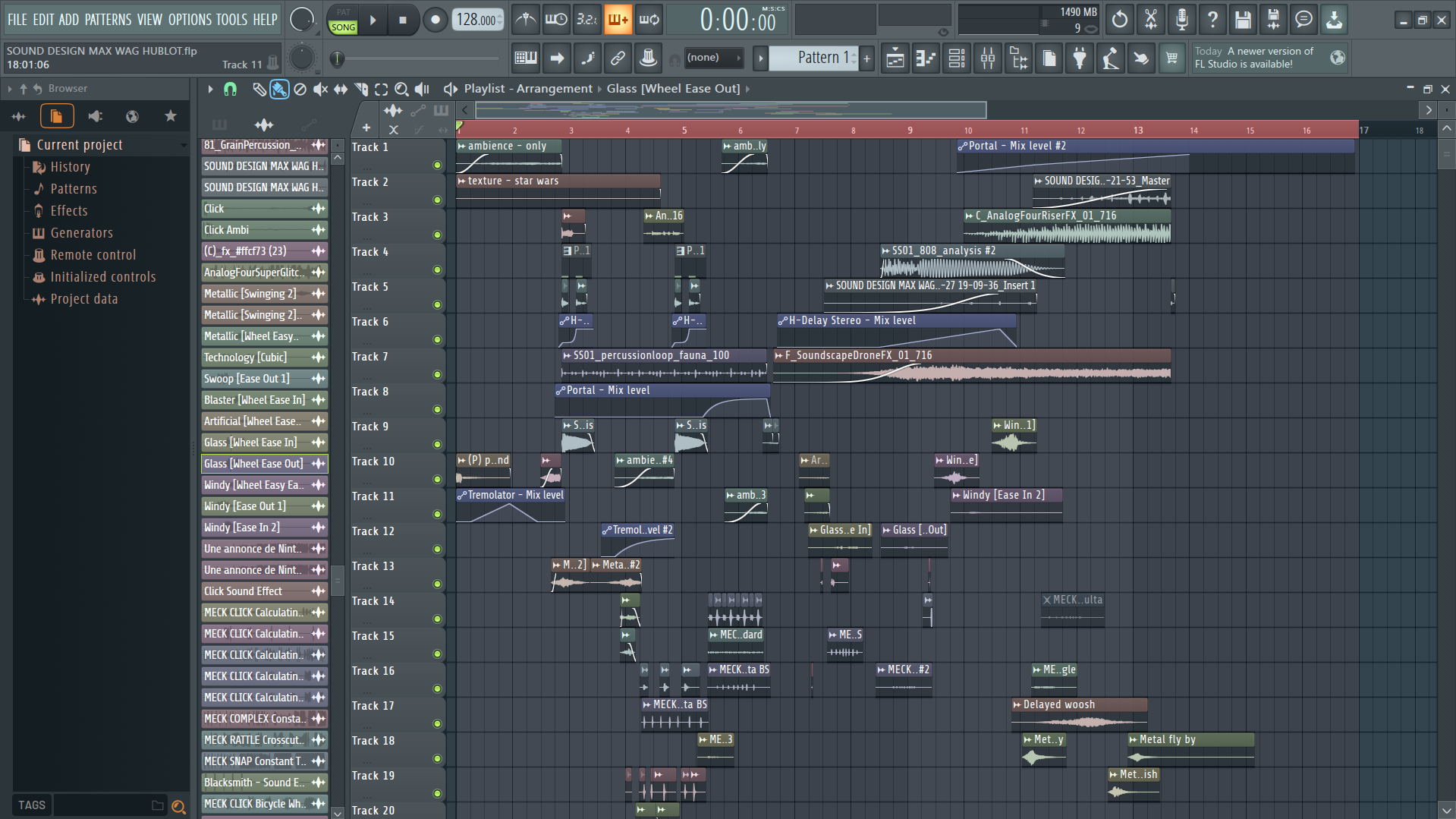Open the FILE menu

pyautogui.click(x=17, y=20)
